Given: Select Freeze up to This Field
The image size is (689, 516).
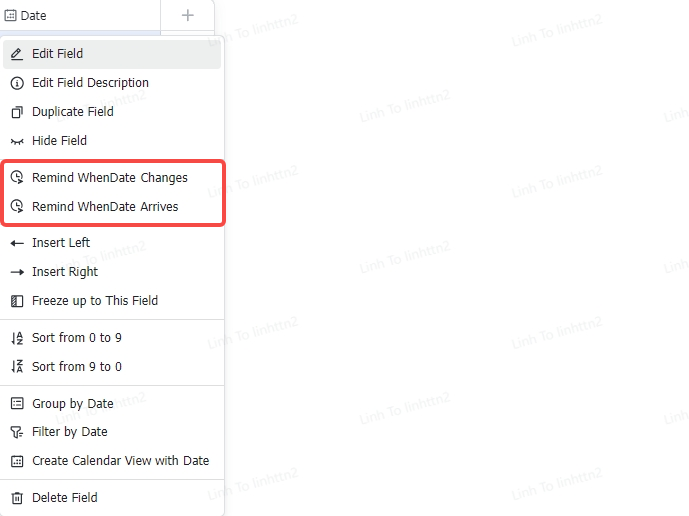Looking at the screenshot, I should (95, 301).
